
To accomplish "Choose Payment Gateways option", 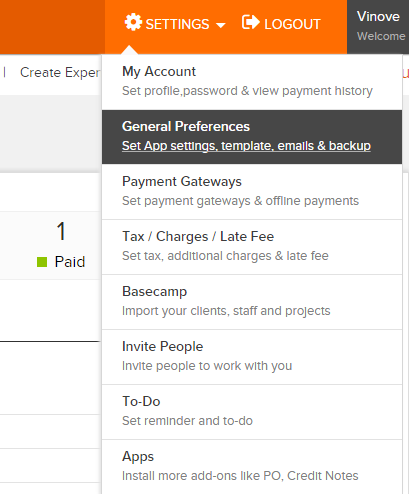I will click(x=252, y=192).
